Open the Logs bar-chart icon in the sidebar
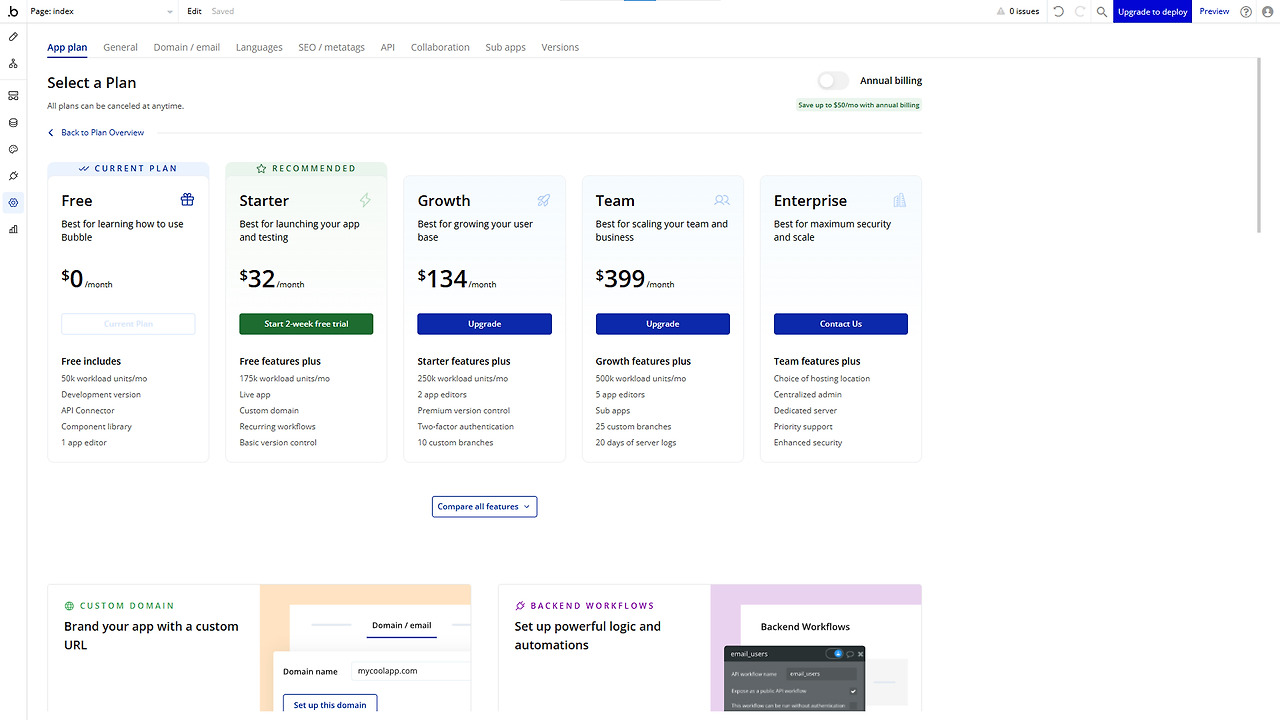This screenshot has height=720, width=1280. tap(13, 229)
